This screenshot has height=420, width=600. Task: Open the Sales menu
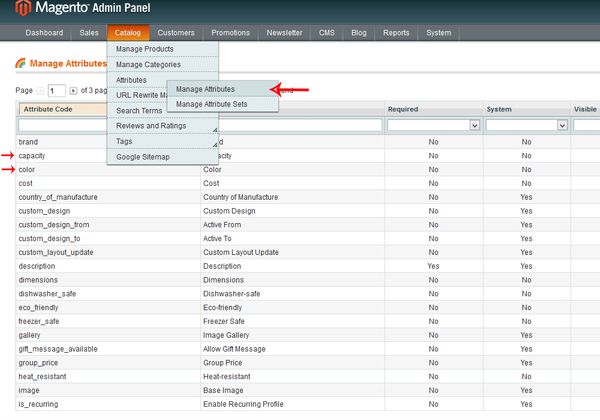pos(89,33)
